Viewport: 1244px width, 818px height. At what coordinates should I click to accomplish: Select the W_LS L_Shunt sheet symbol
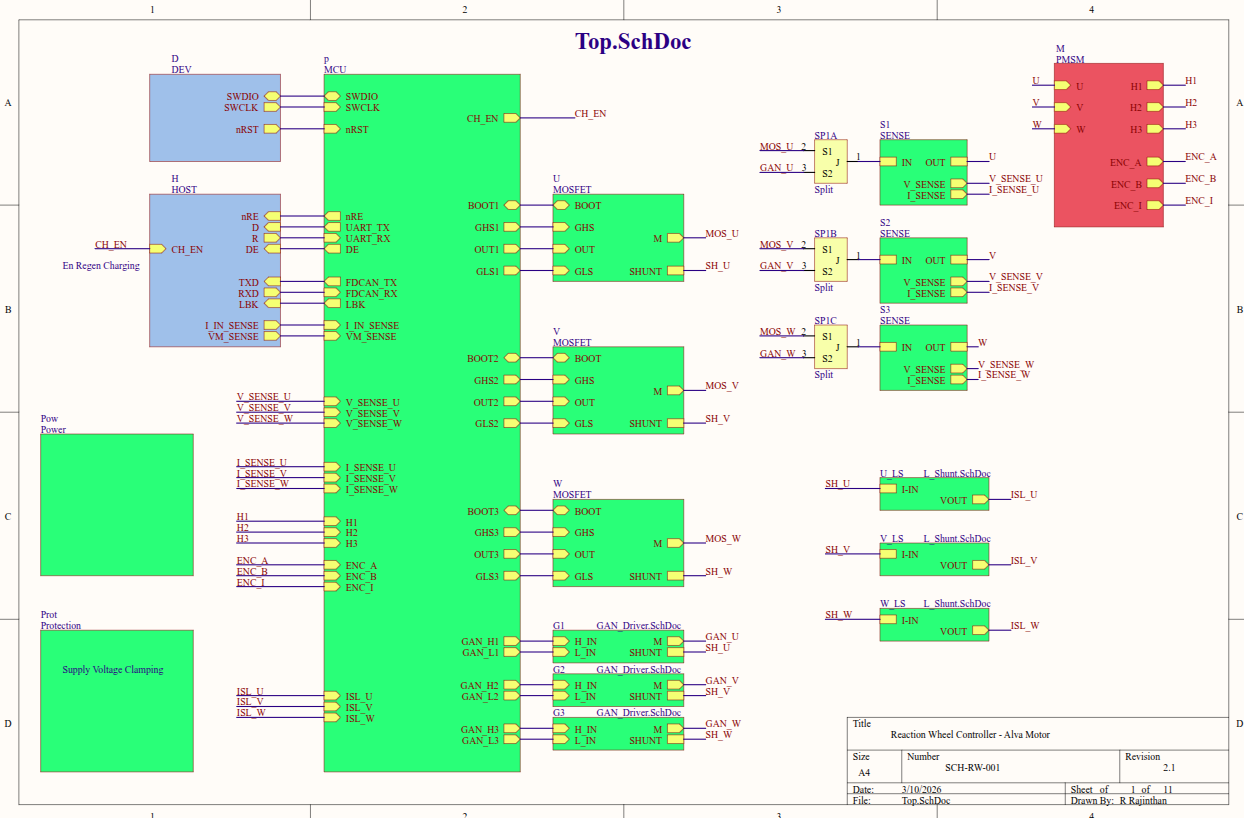[934, 625]
